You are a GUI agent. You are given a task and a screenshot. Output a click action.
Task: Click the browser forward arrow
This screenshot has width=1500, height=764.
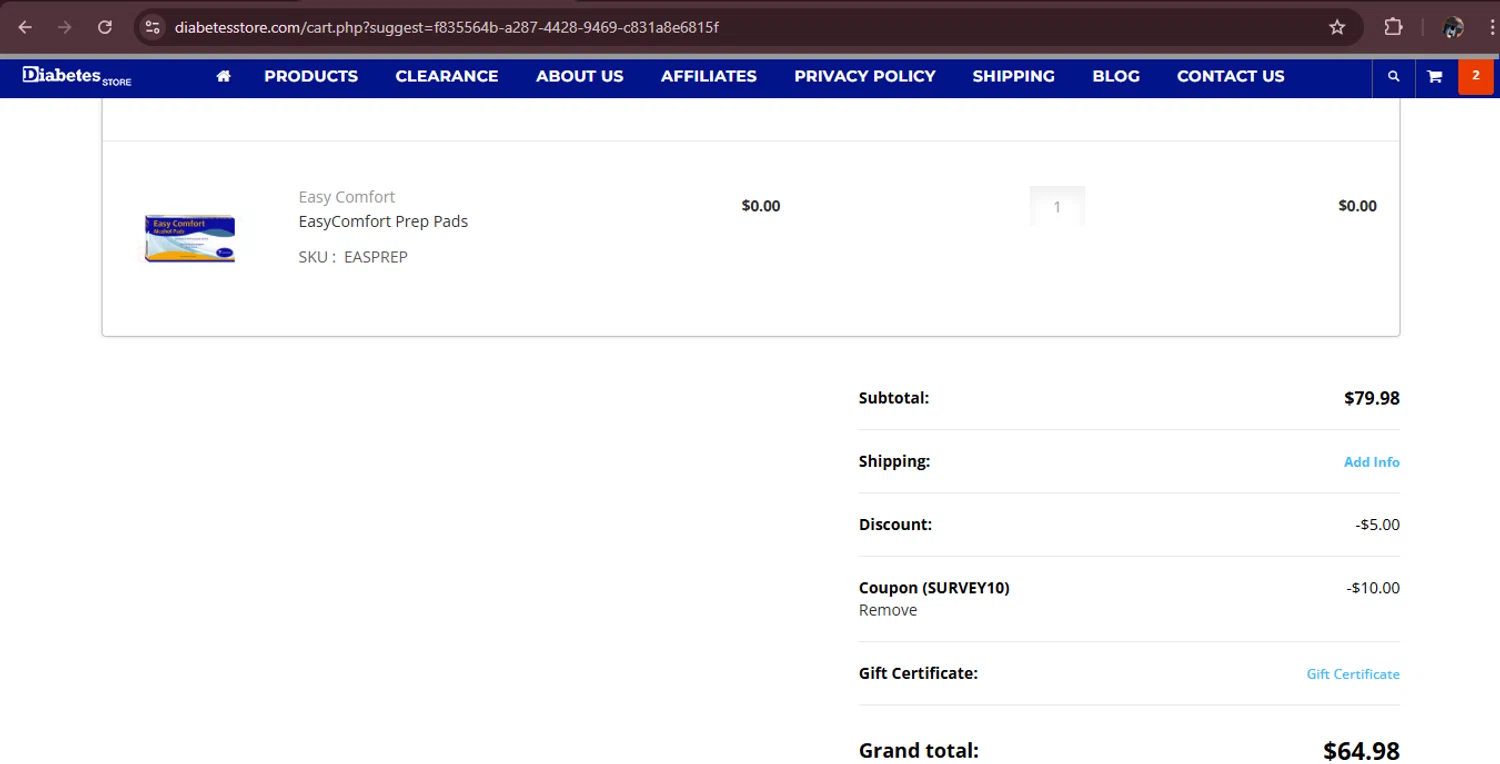(65, 27)
